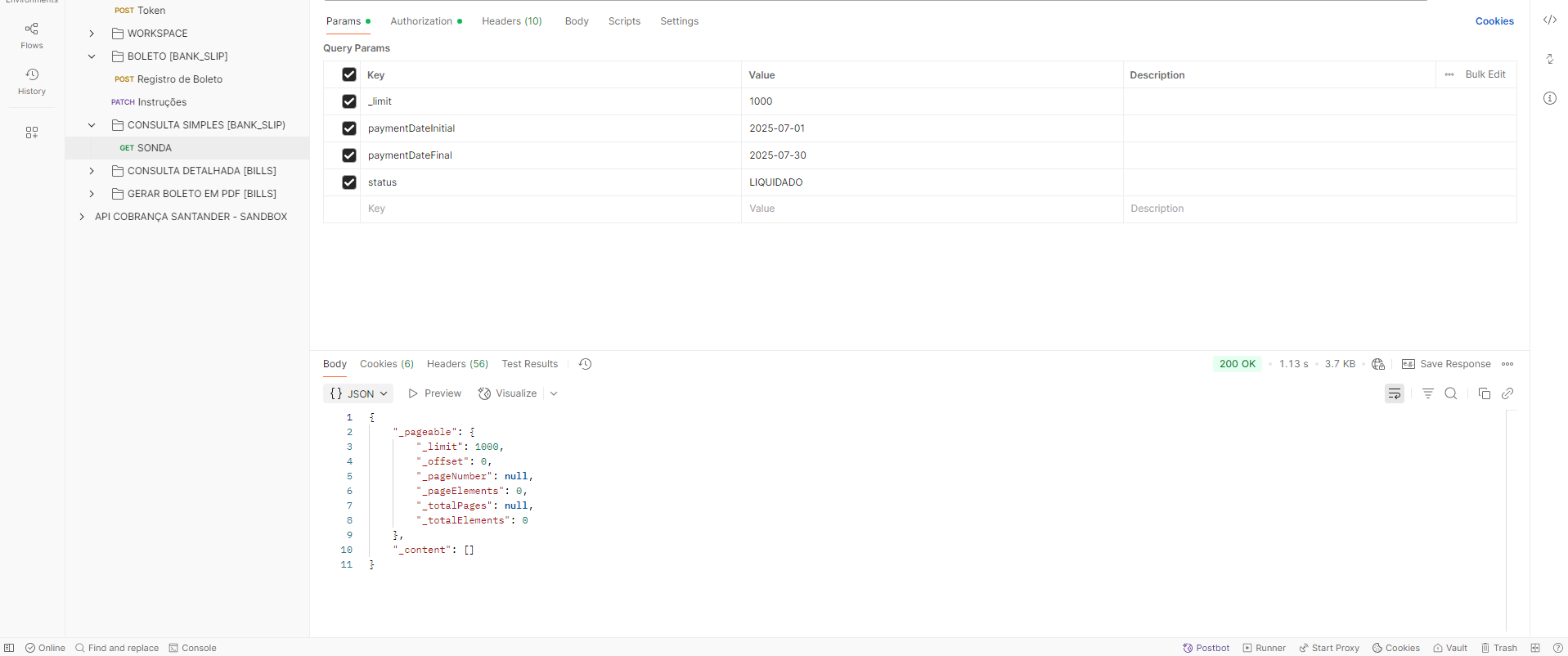Open query params column options ellipsis
The width and height of the screenshot is (1568, 656).
1449,74
